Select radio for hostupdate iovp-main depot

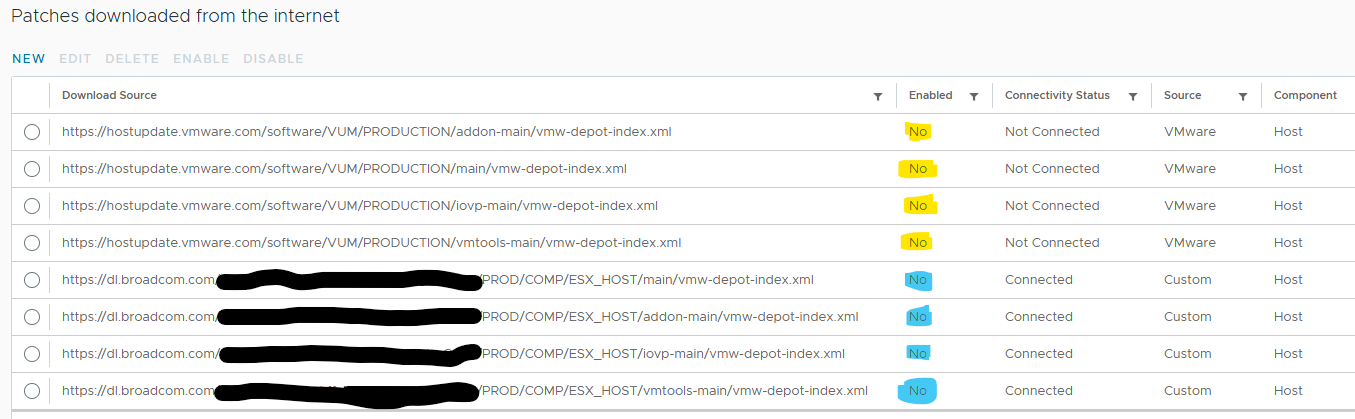coord(32,206)
